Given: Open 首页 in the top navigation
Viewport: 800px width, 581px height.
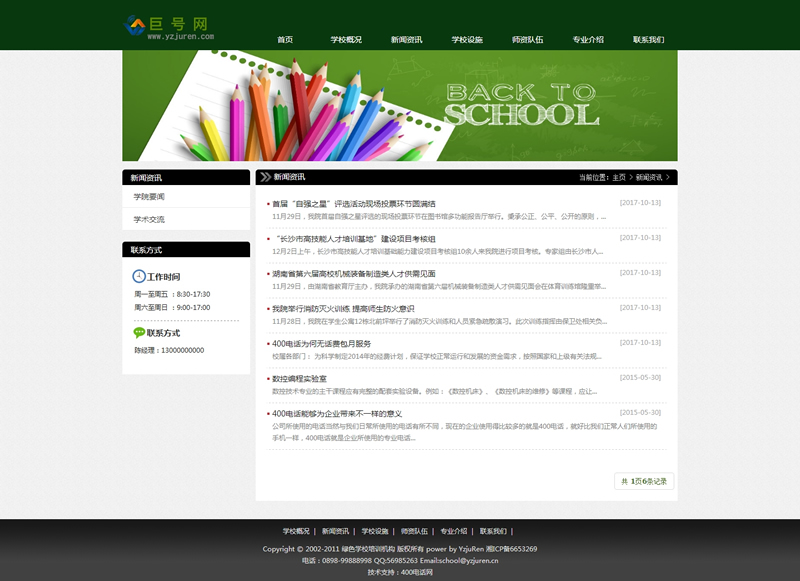Looking at the screenshot, I should 285,40.
